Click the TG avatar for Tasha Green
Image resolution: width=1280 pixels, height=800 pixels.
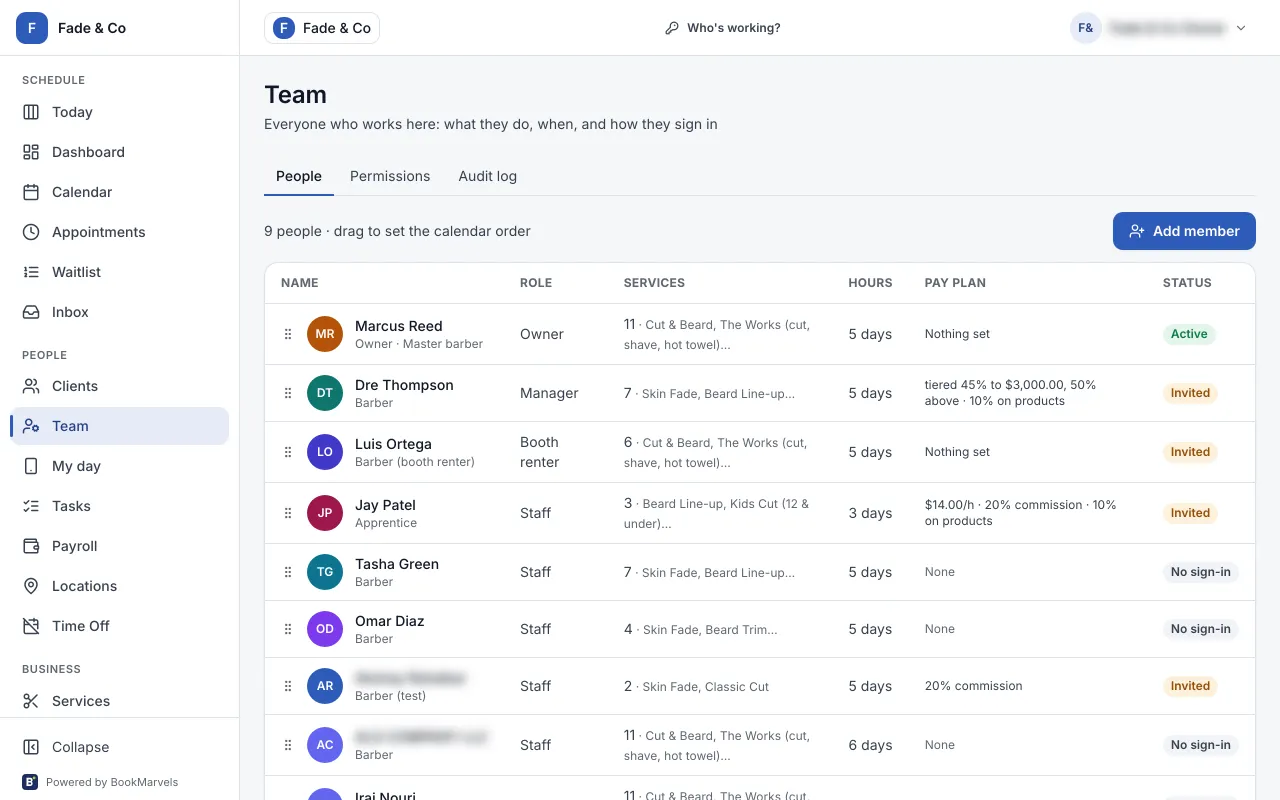coord(325,572)
